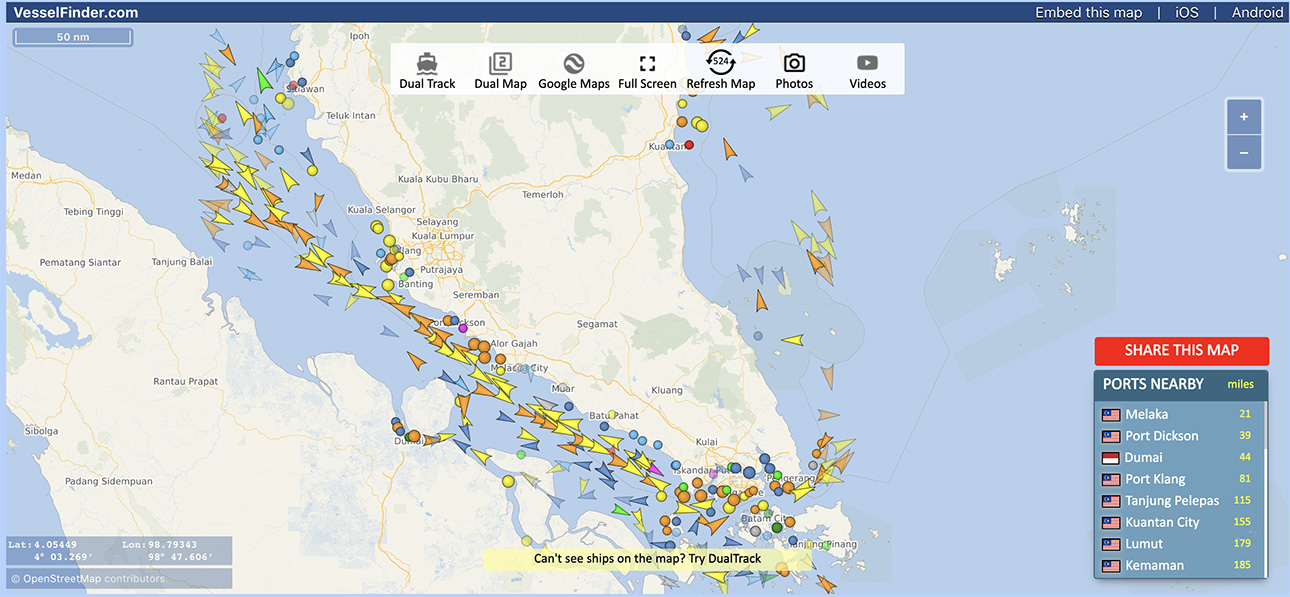The width and height of the screenshot is (1290, 597).
Task: Open the Photos camera icon
Action: (794, 64)
